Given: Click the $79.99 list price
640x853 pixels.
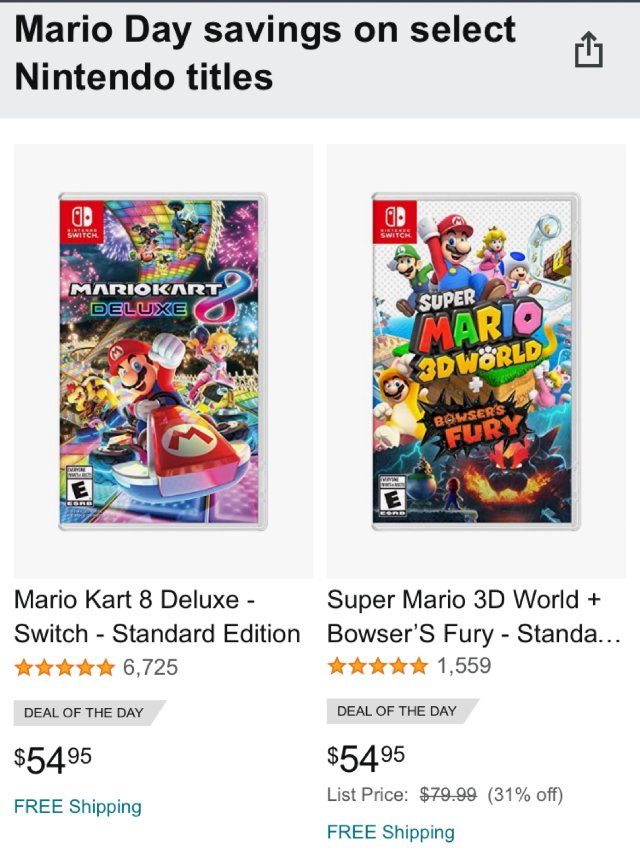Looking at the screenshot, I should pyautogui.click(x=448, y=795).
